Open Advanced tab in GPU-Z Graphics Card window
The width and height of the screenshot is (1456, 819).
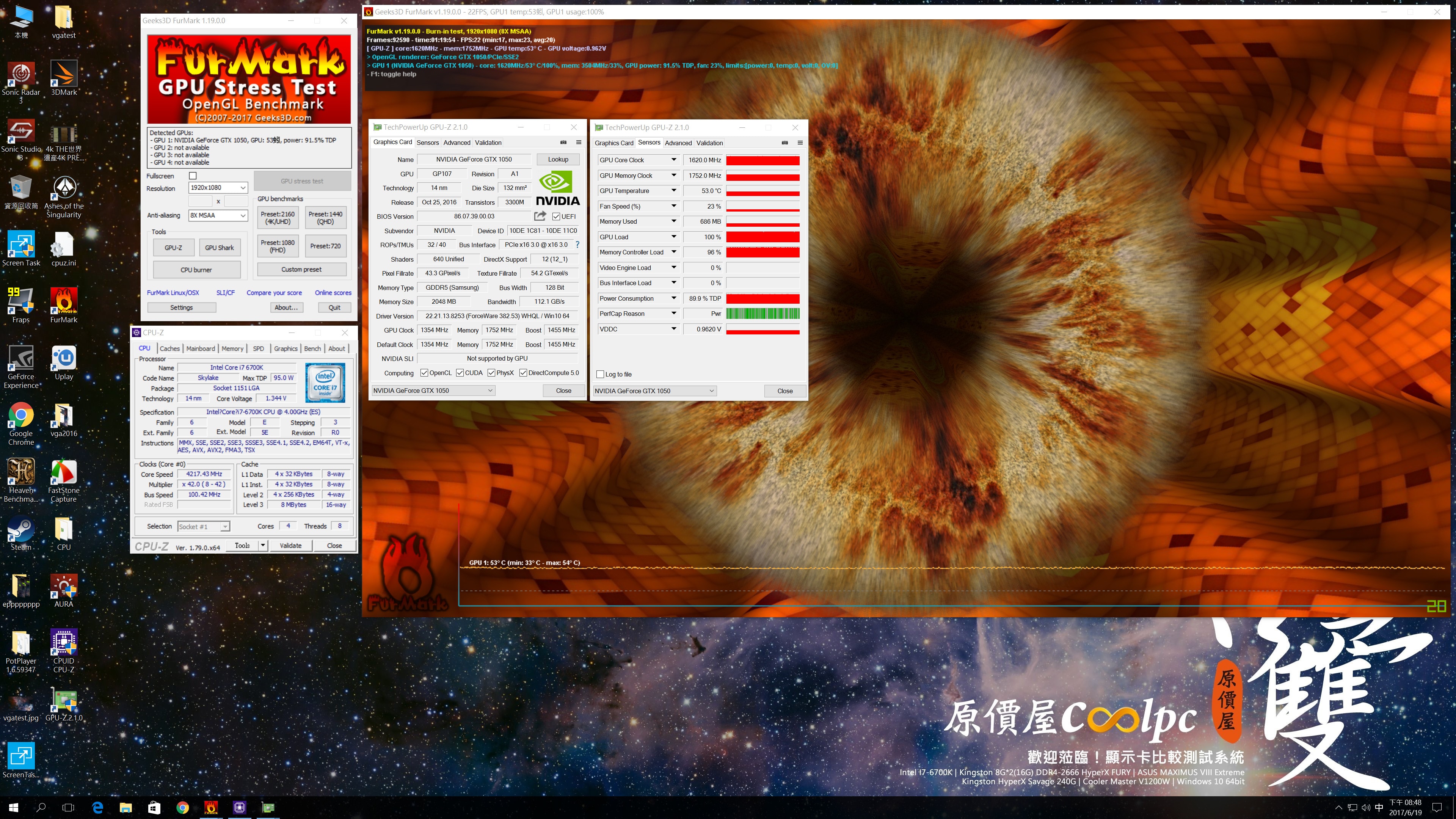(457, 143)
